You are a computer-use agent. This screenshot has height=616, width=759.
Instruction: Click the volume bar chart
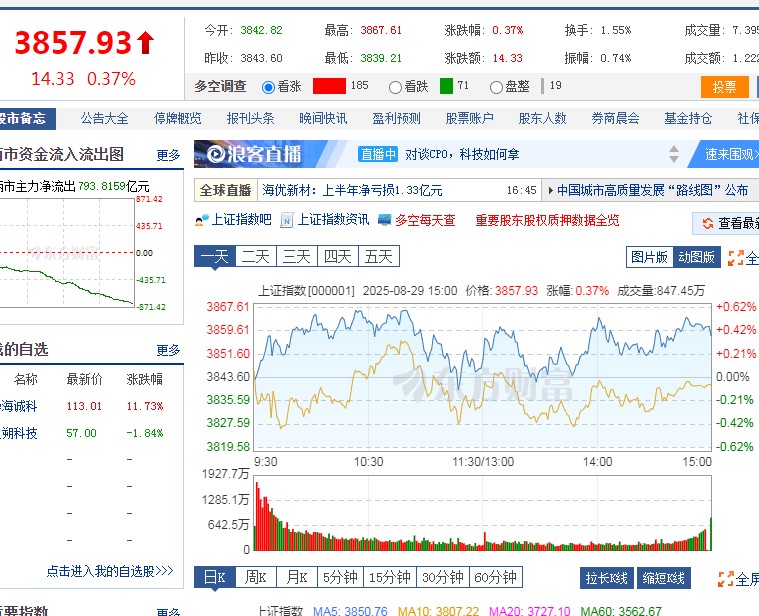[483, 513]
